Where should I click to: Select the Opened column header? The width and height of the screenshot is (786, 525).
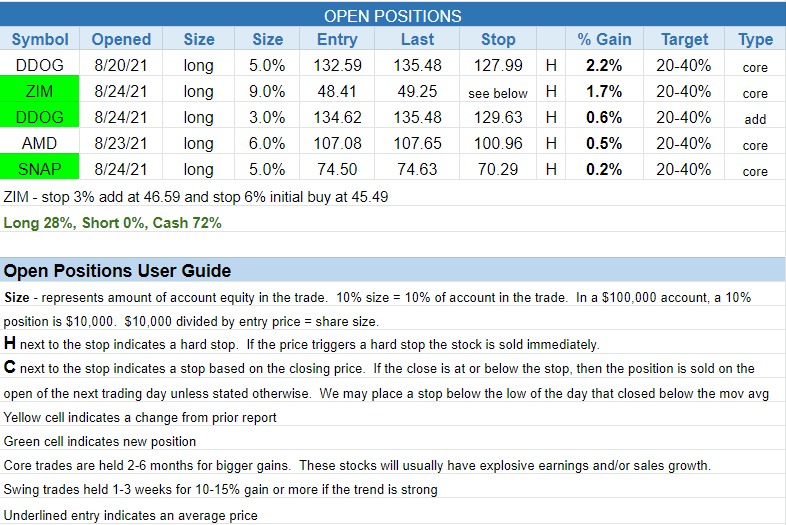[121, 39]
